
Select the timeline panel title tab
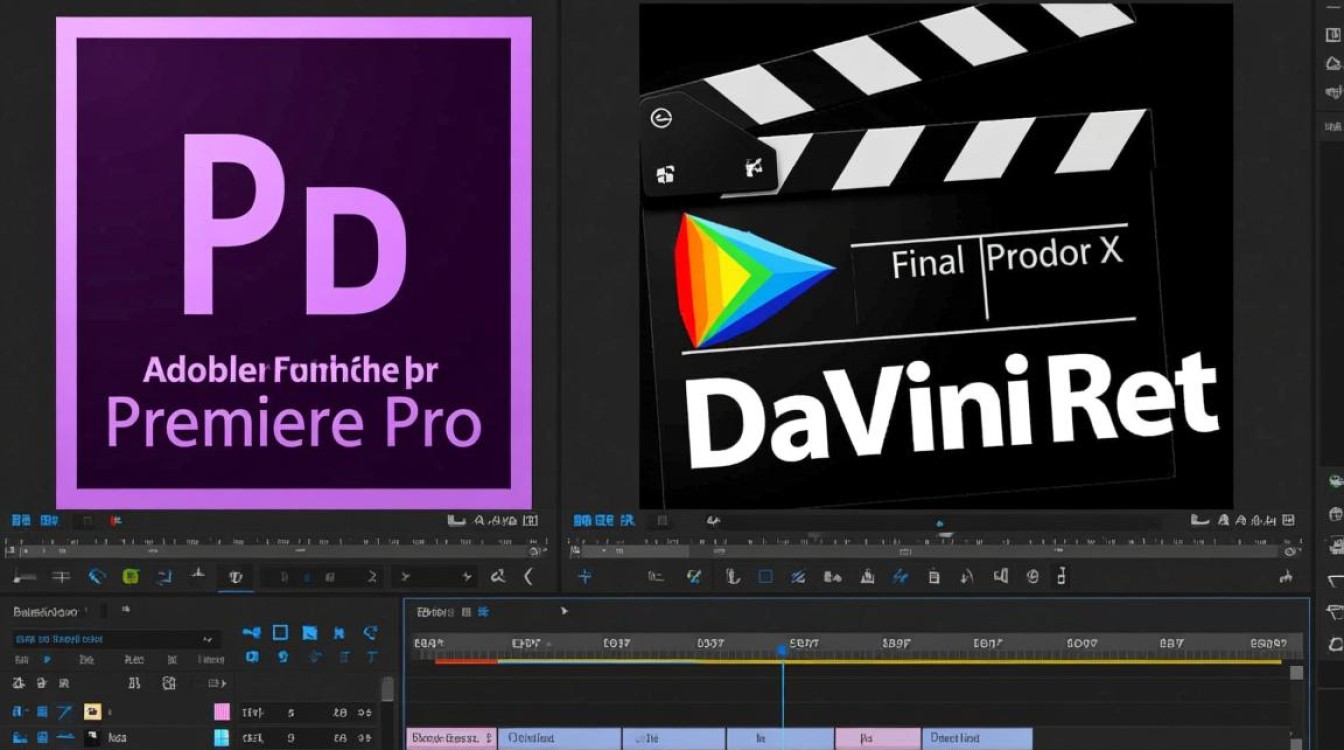[437, 611]
